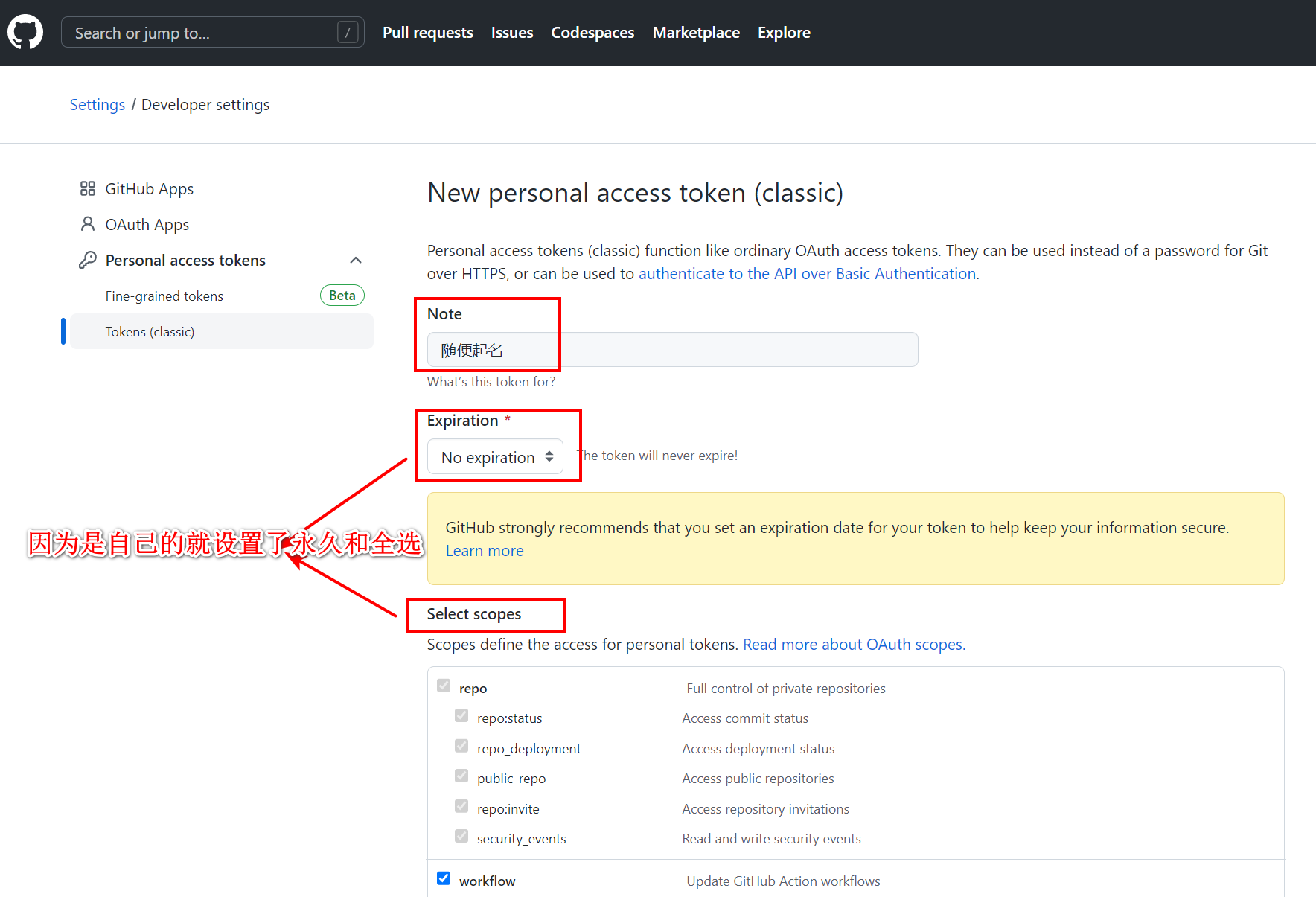Collapse the Personal access tokens section chevron
Image resolution: width=1316 pixels, height=897 pixels.
(x=356, y=260)
